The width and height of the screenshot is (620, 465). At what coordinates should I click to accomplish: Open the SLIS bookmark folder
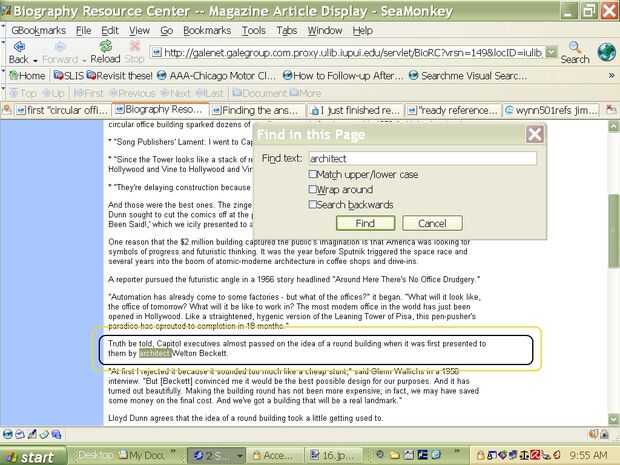69,76
